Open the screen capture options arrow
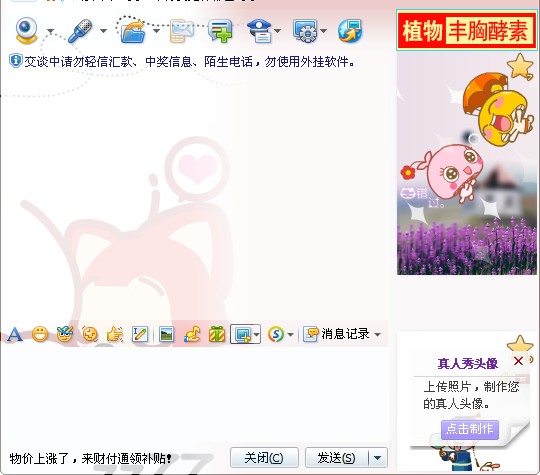Image resolution: width=540 pixels, height=475 pixels. [256, 334]
